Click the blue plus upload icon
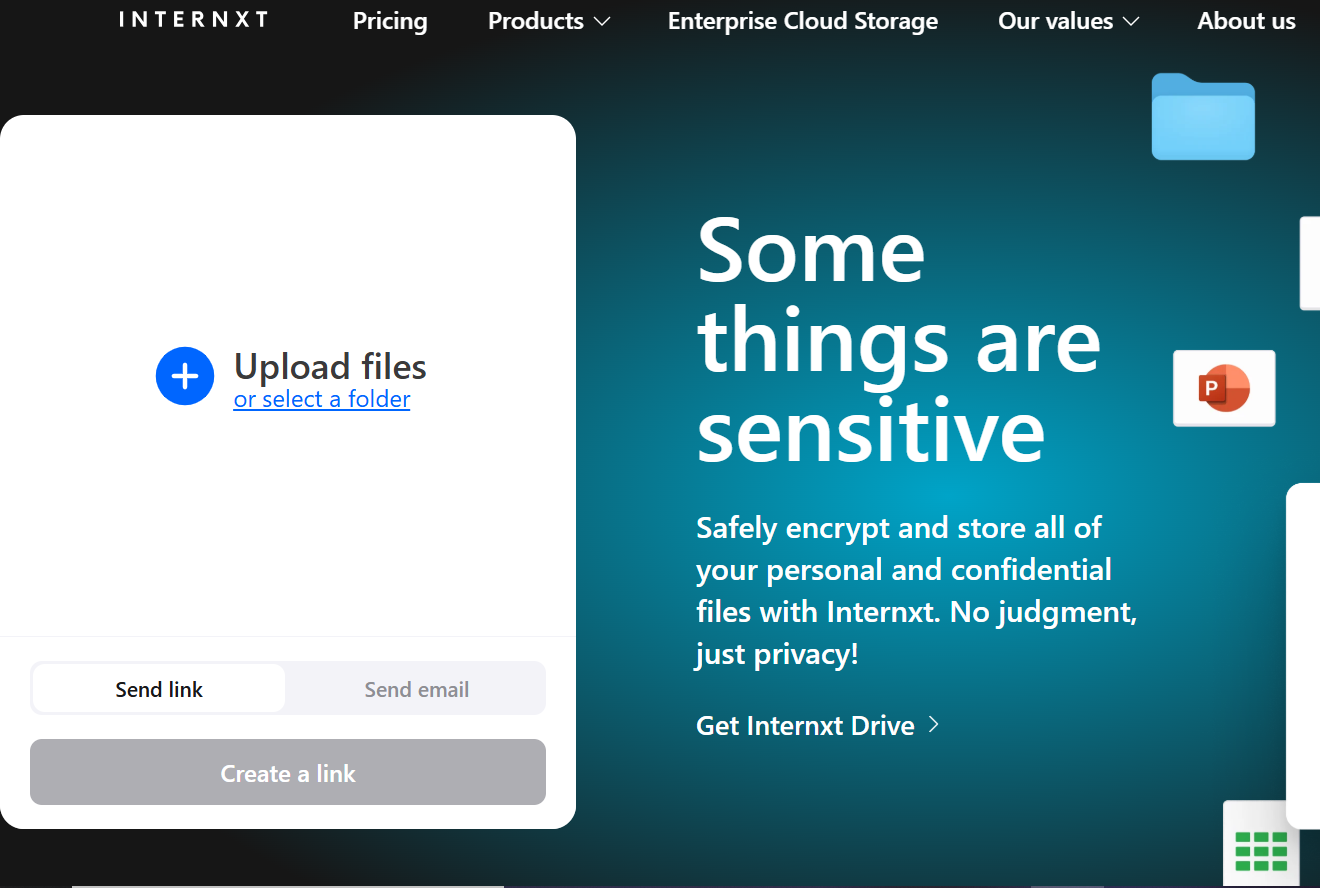1320x888 pixels. (x=185, y=376)
